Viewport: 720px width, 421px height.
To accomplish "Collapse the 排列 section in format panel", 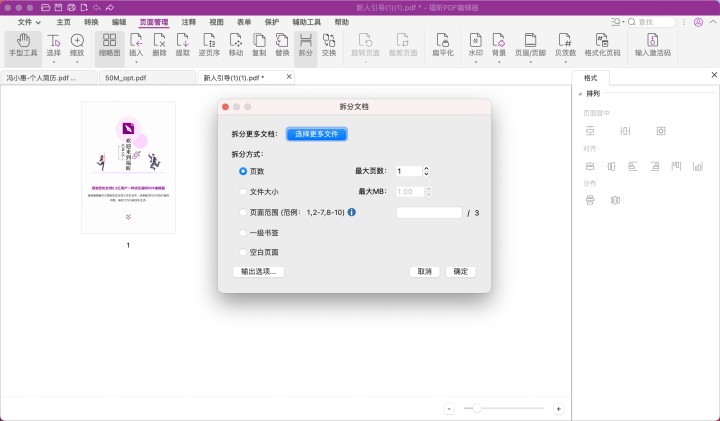I will (x=579, y=94).
